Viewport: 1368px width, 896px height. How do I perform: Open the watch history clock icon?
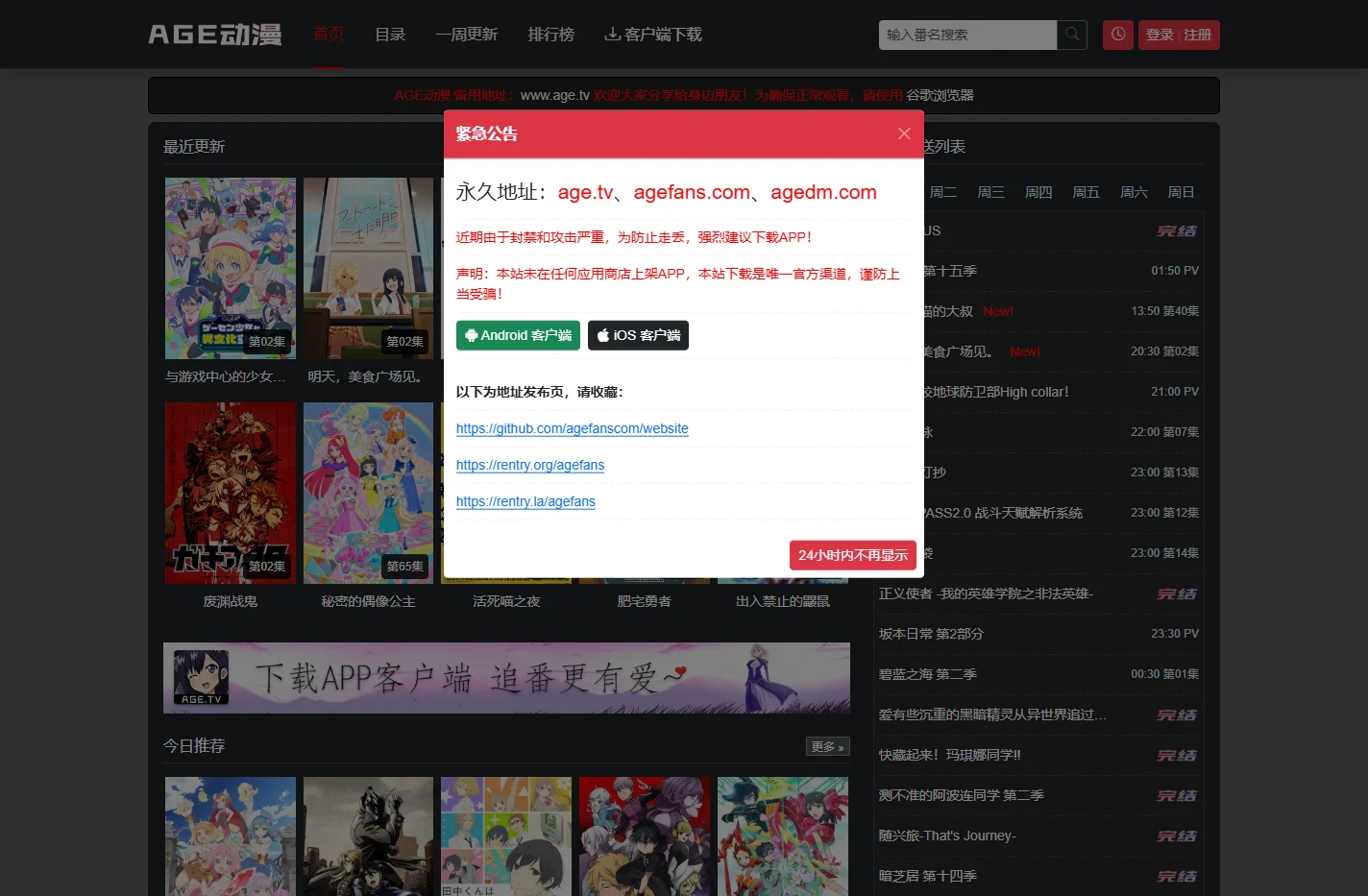tap(1118, 35)
